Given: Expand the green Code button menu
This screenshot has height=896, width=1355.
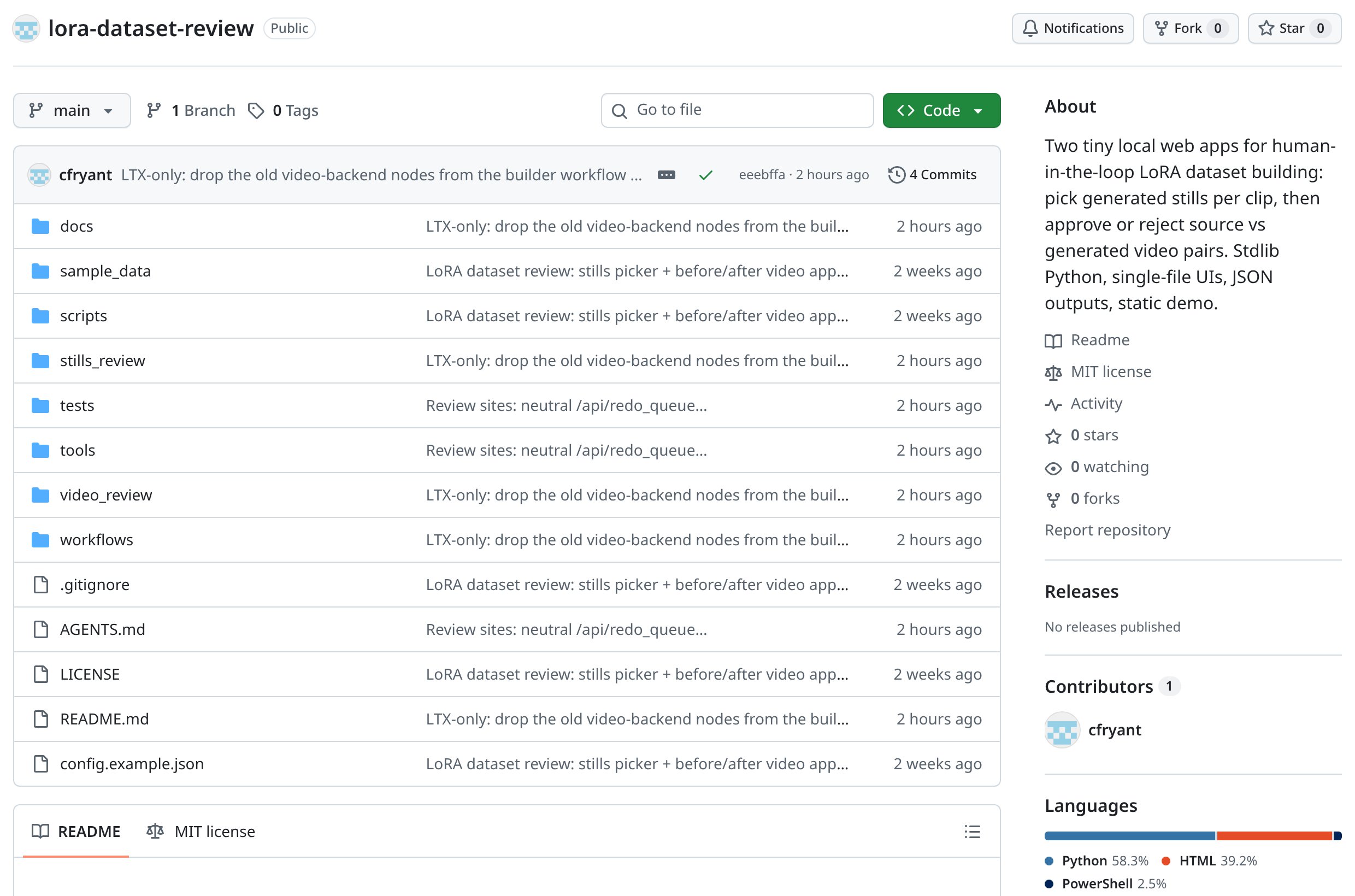Looking at the screenshot, I should pyautogui.click(x=941, y=110).
